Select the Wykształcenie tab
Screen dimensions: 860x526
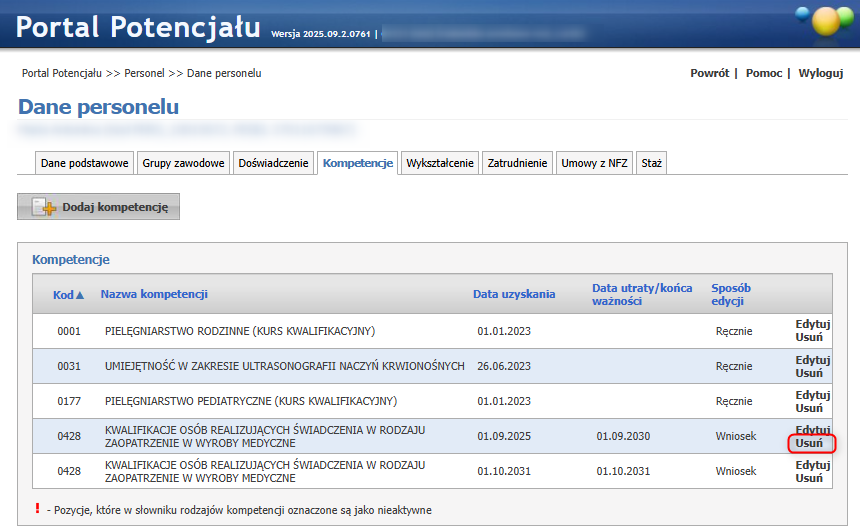[x=440, y=163]
